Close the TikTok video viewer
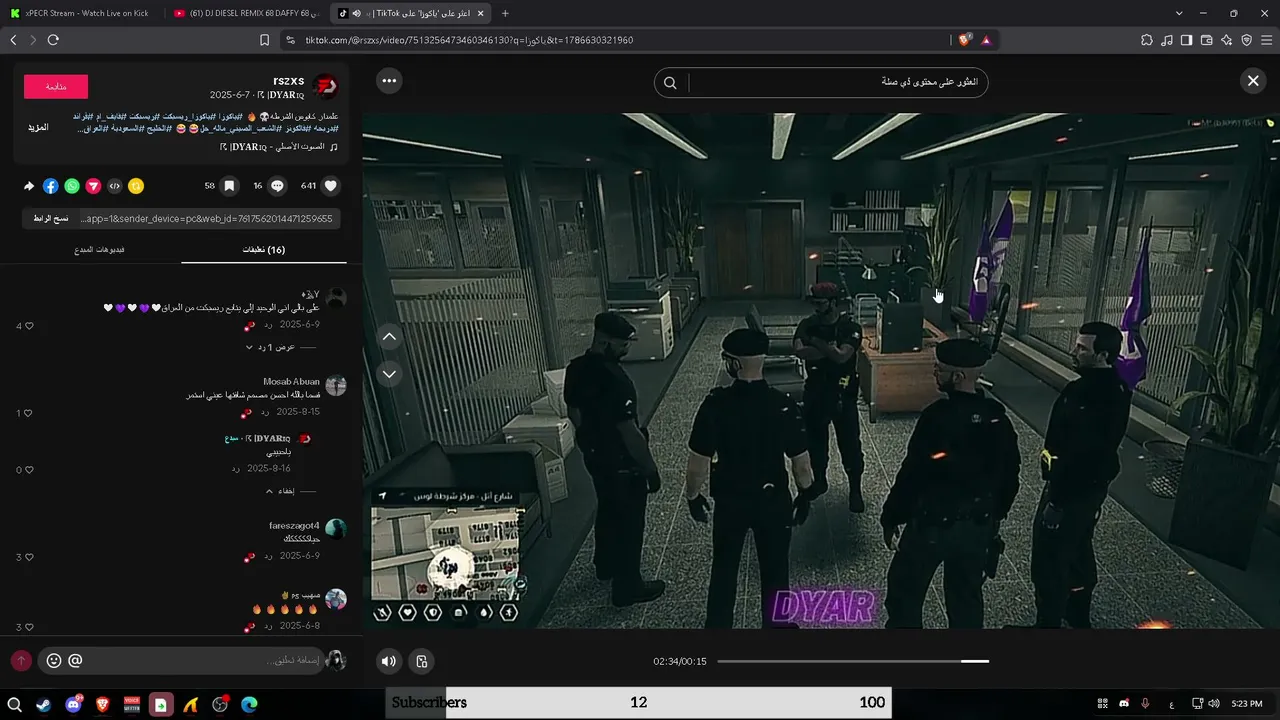 click(x=1253, y=81)
